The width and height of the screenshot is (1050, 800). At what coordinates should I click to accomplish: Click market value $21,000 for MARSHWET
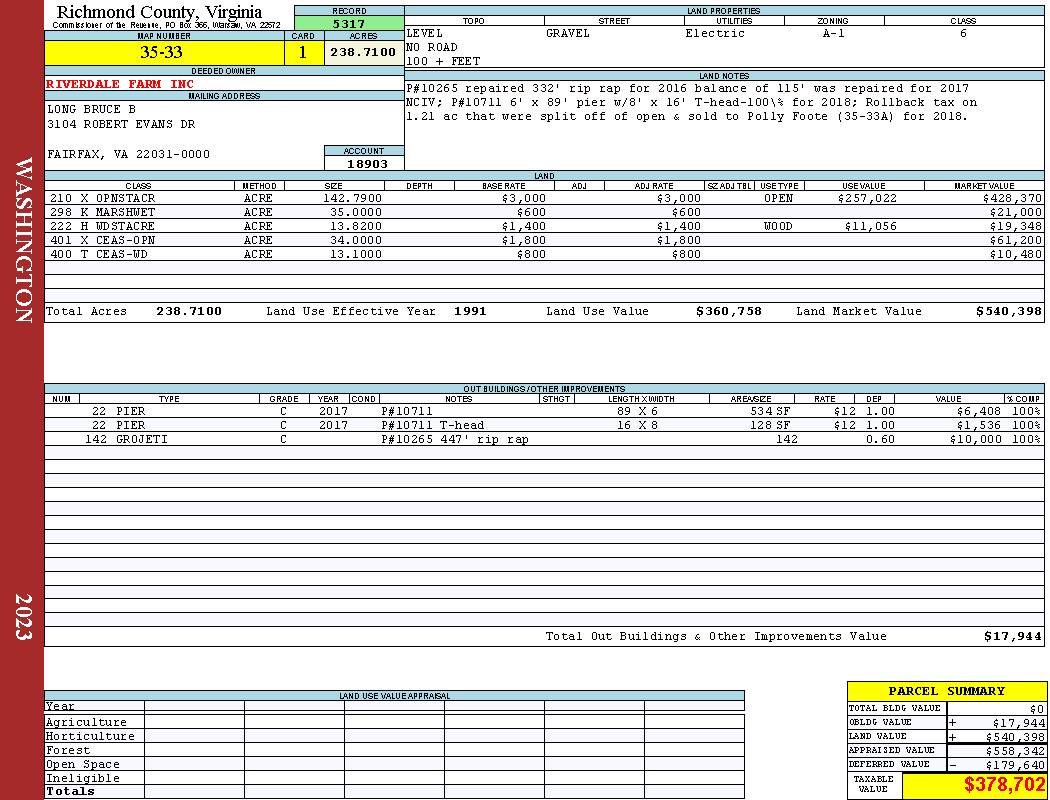1016,212
